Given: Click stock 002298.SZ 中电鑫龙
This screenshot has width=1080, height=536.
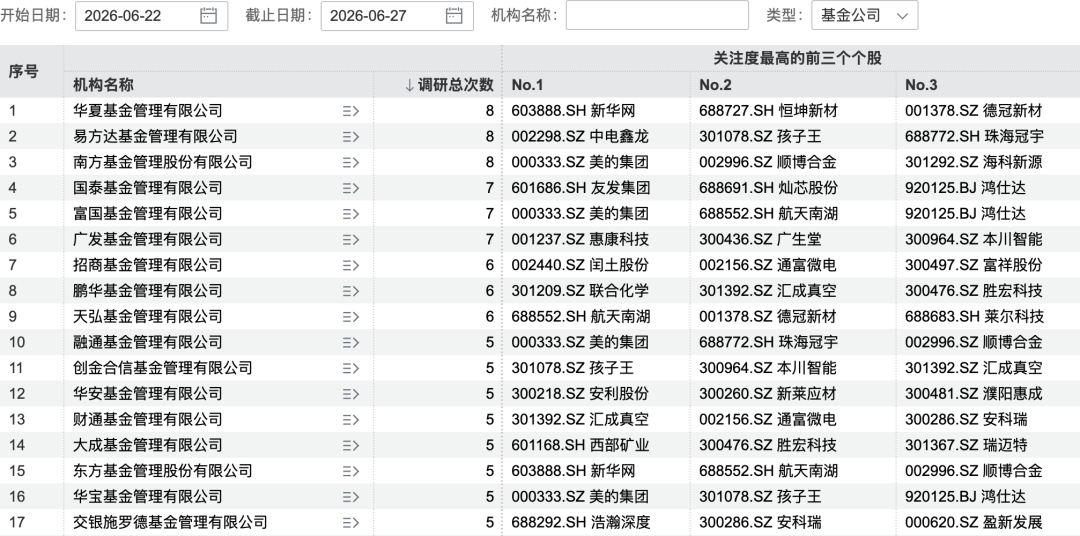Looking at the screenshot, I should click(x=580, y=136).
